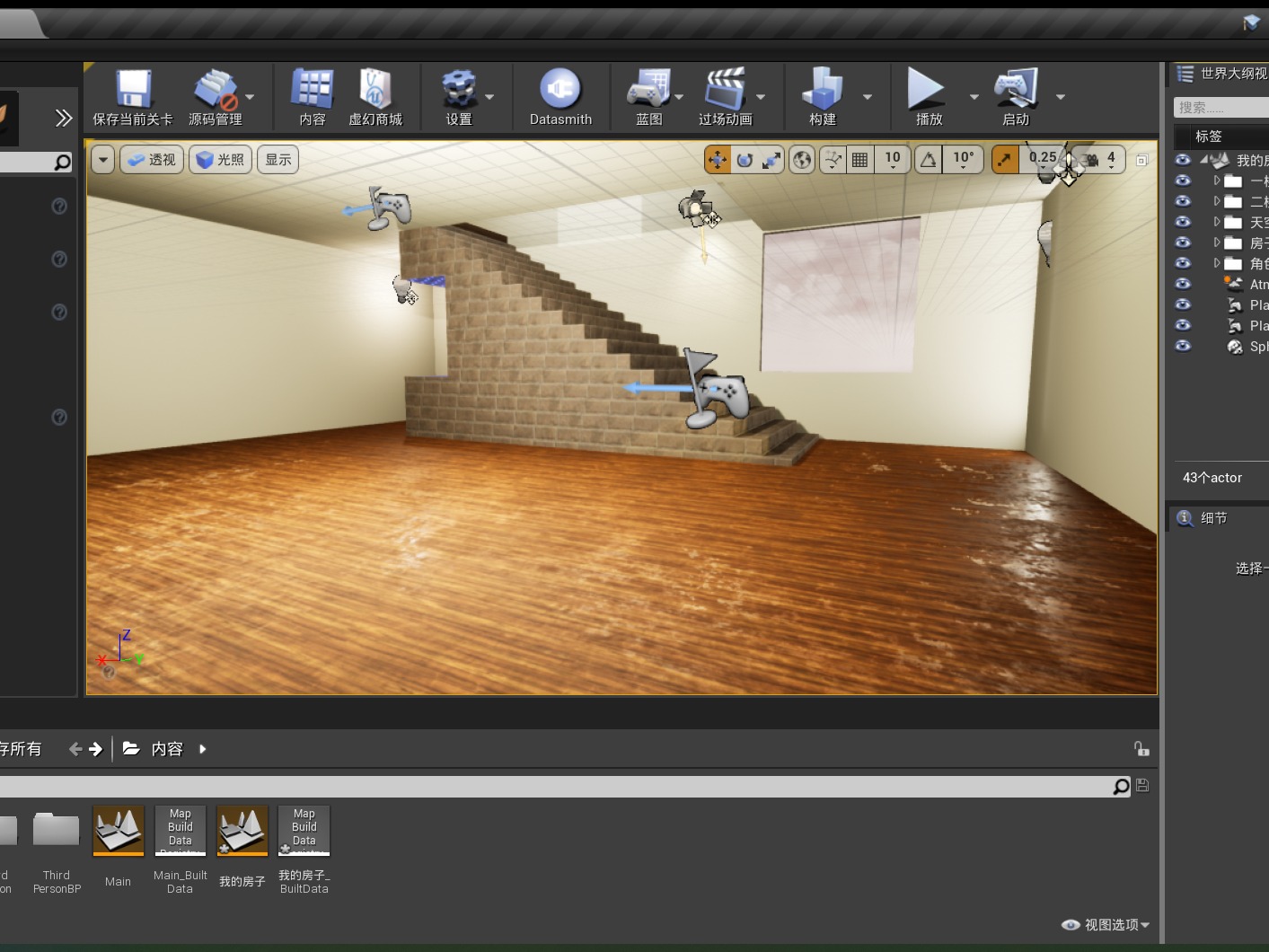Select the rotate tool in viewport toolbar

tap(744, 159)
